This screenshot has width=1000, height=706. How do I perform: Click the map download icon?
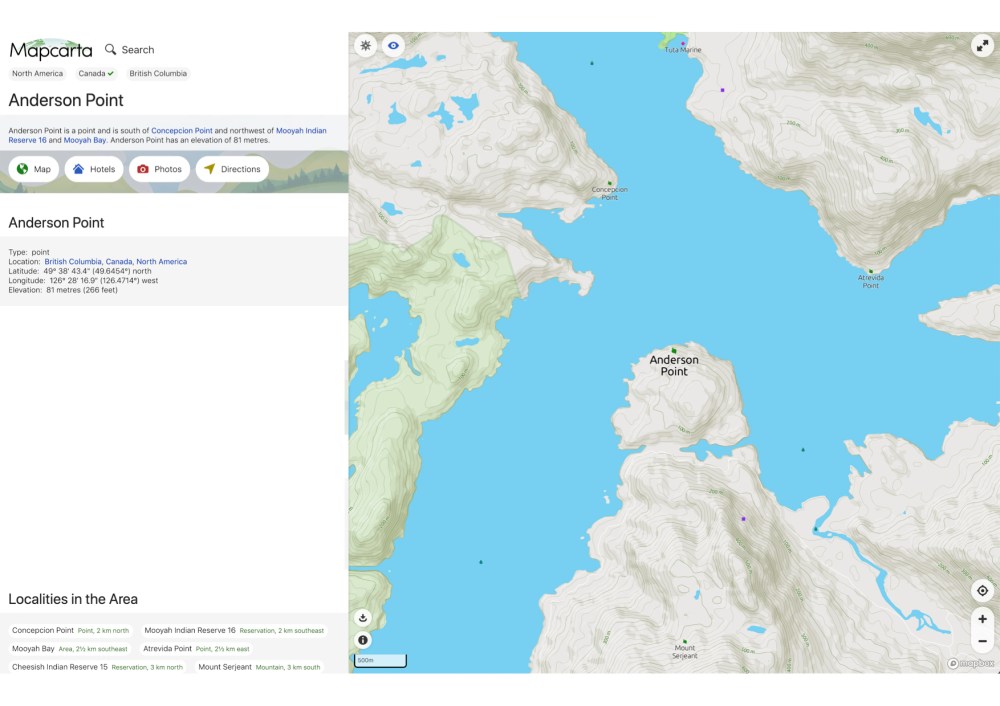pos(363,618)
